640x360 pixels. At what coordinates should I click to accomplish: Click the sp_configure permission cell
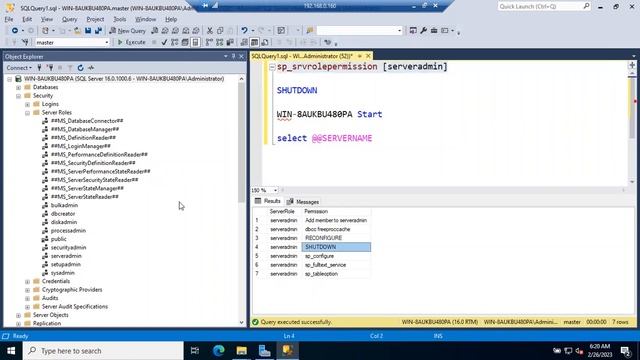(x=336, y=256)
